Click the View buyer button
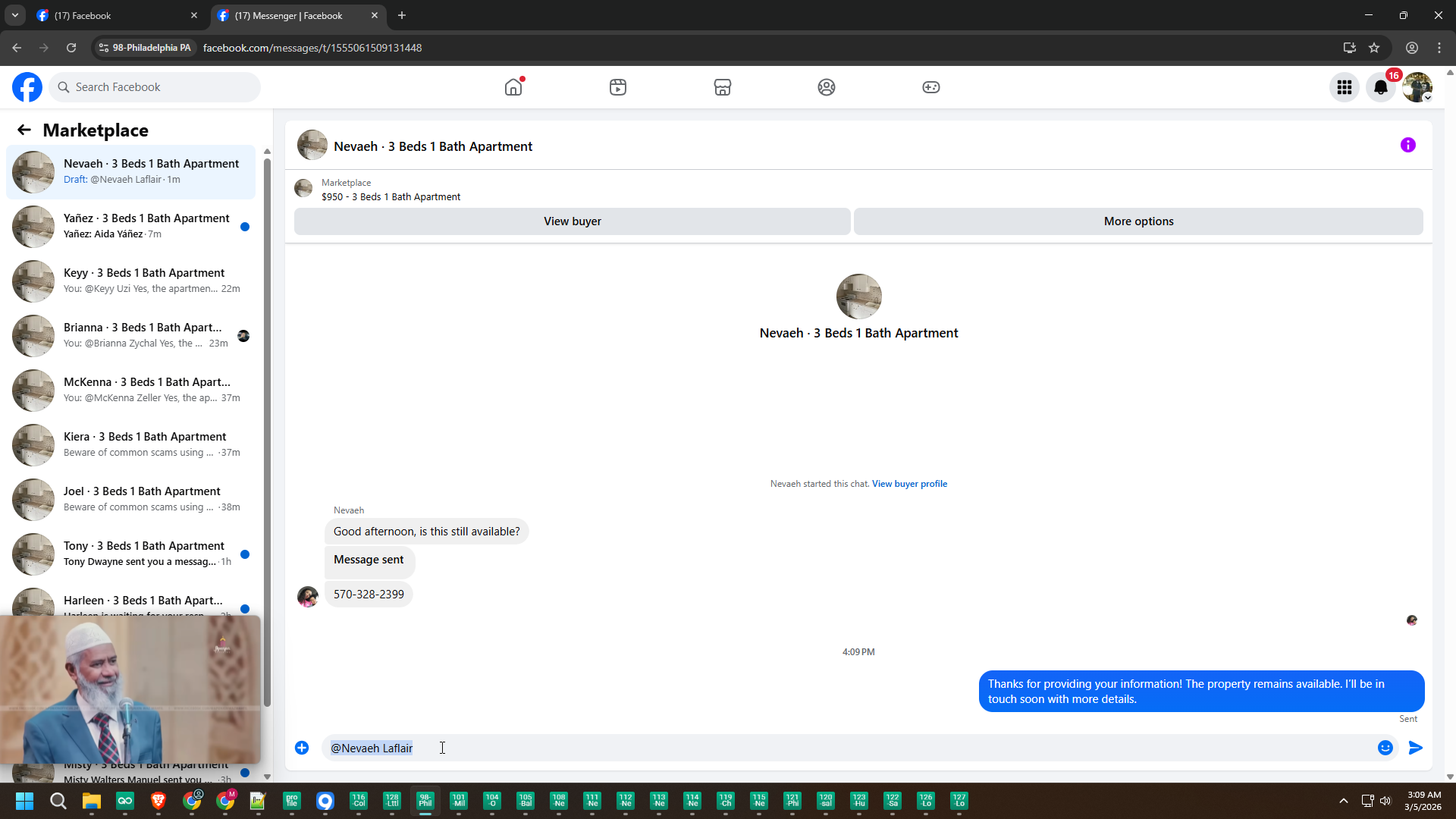The height and width of the screenshot is (819, 1456). 573,221
